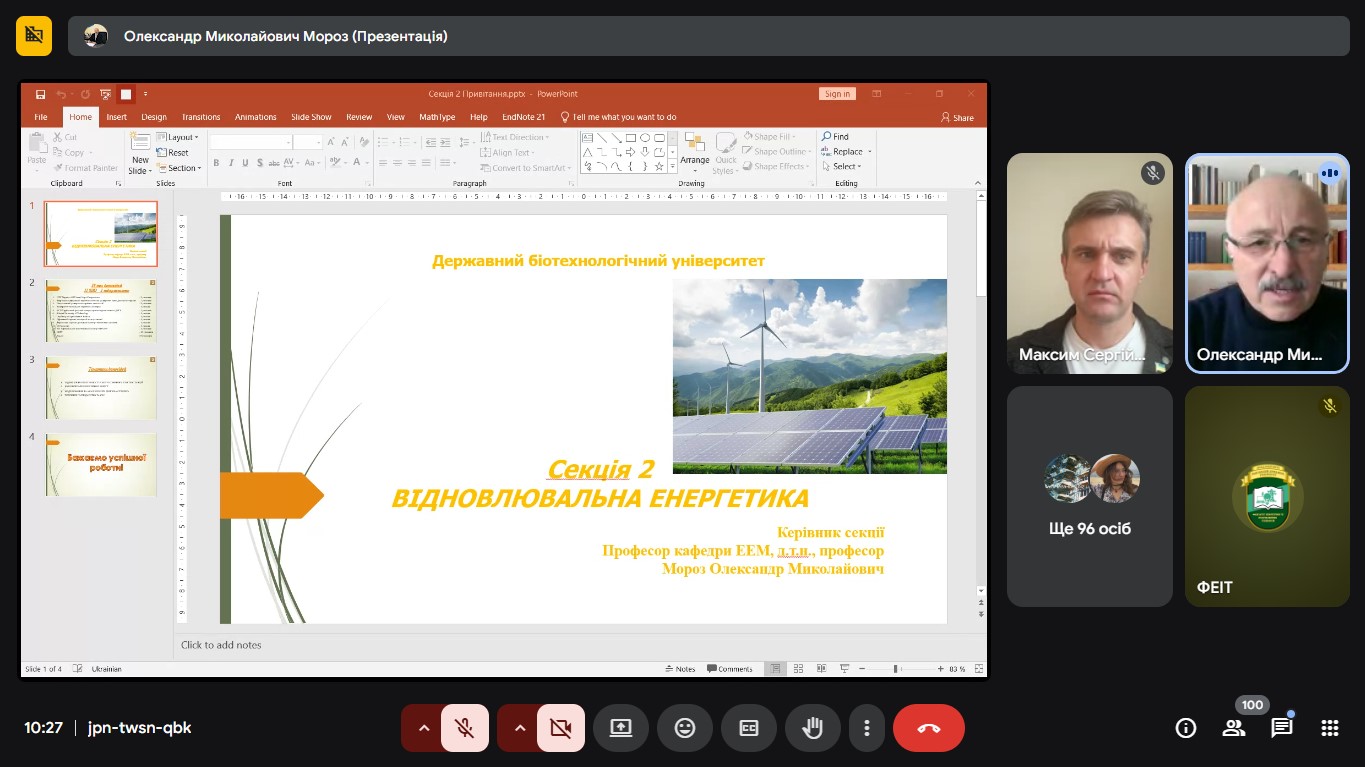Turn on the camera

click(560, 728)
